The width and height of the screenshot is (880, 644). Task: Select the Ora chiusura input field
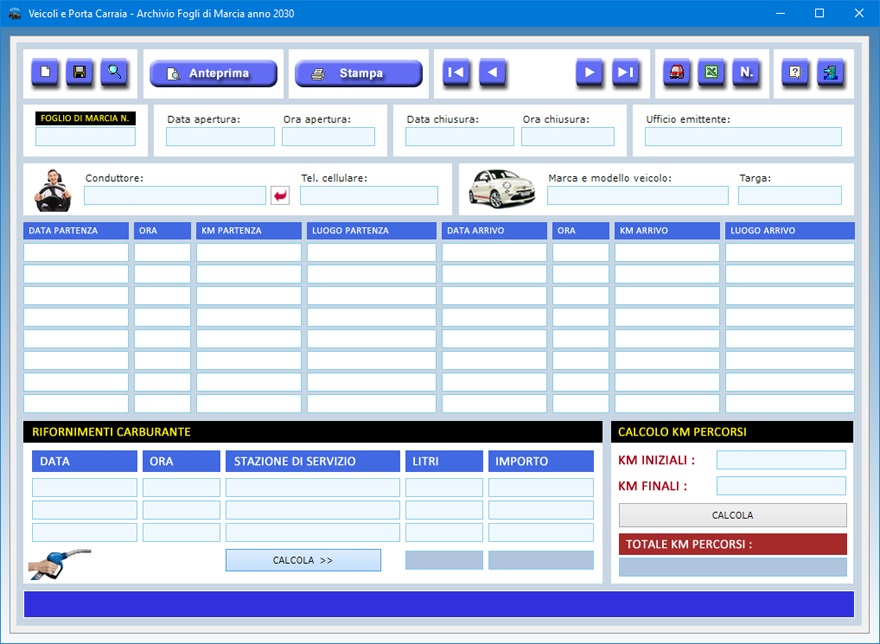coord(568,136)
